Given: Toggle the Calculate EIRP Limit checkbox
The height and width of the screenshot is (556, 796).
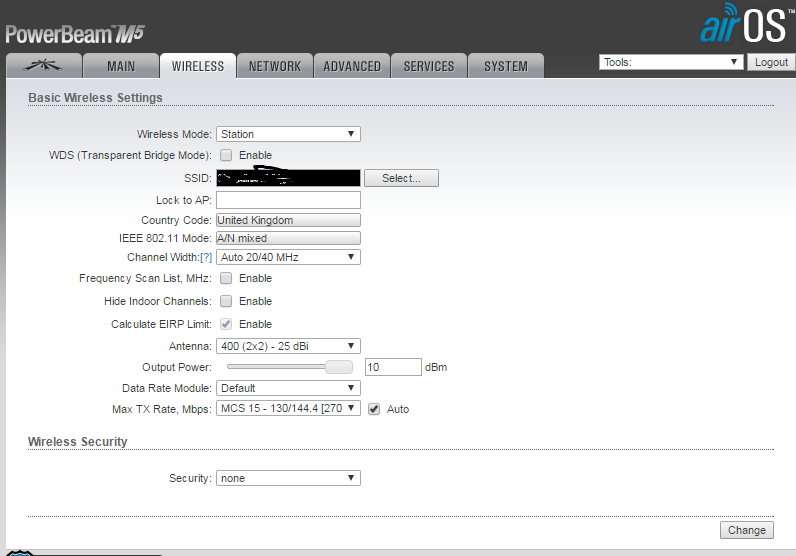Looking at the screenshot, I should point(226,324).
